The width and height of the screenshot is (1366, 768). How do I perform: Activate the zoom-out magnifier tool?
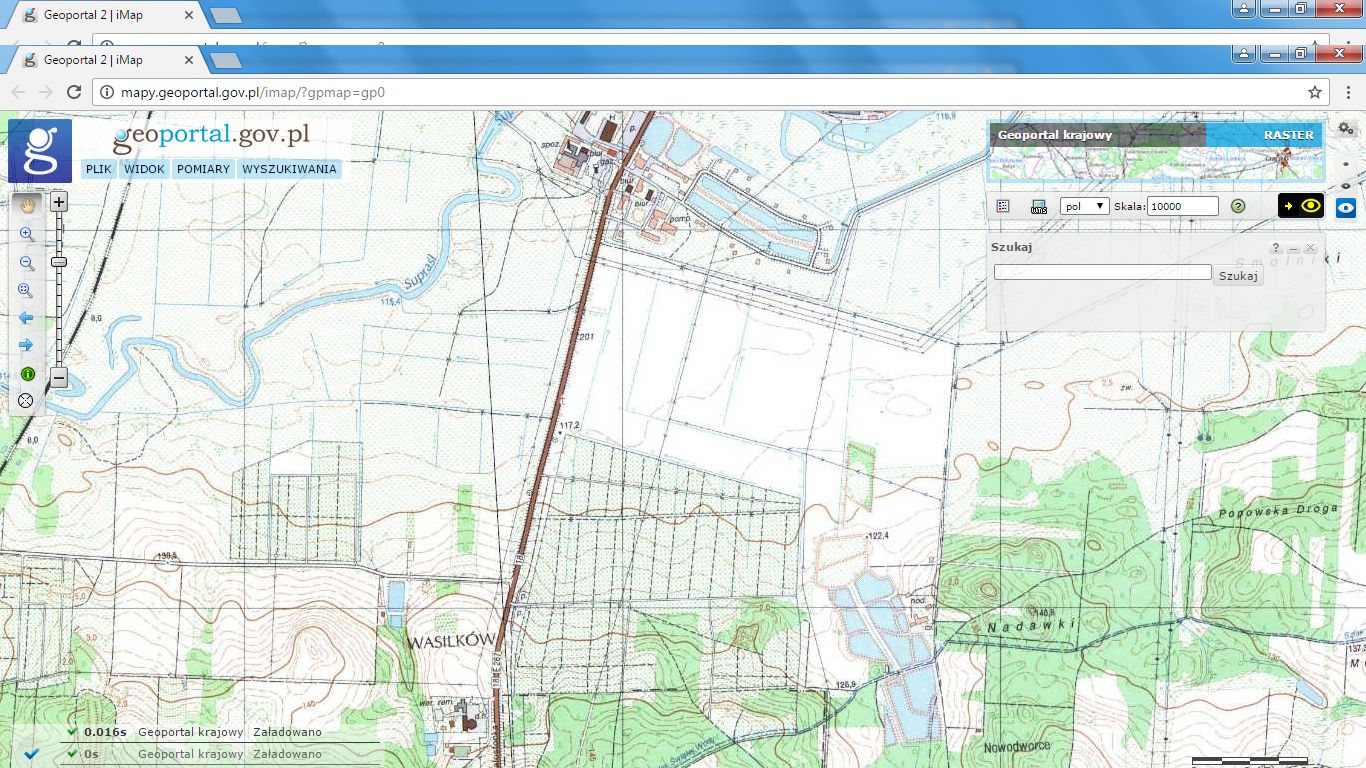click(27, 264)
